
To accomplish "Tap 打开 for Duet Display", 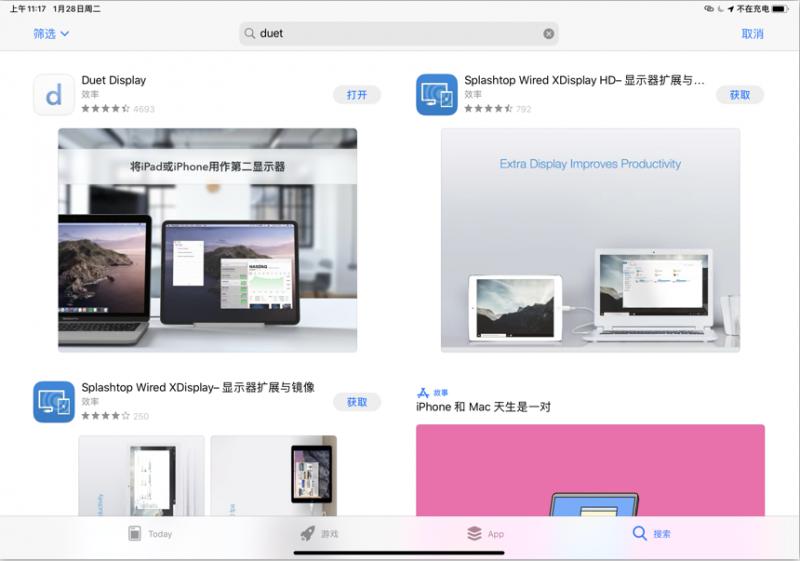I will (357, 95).
